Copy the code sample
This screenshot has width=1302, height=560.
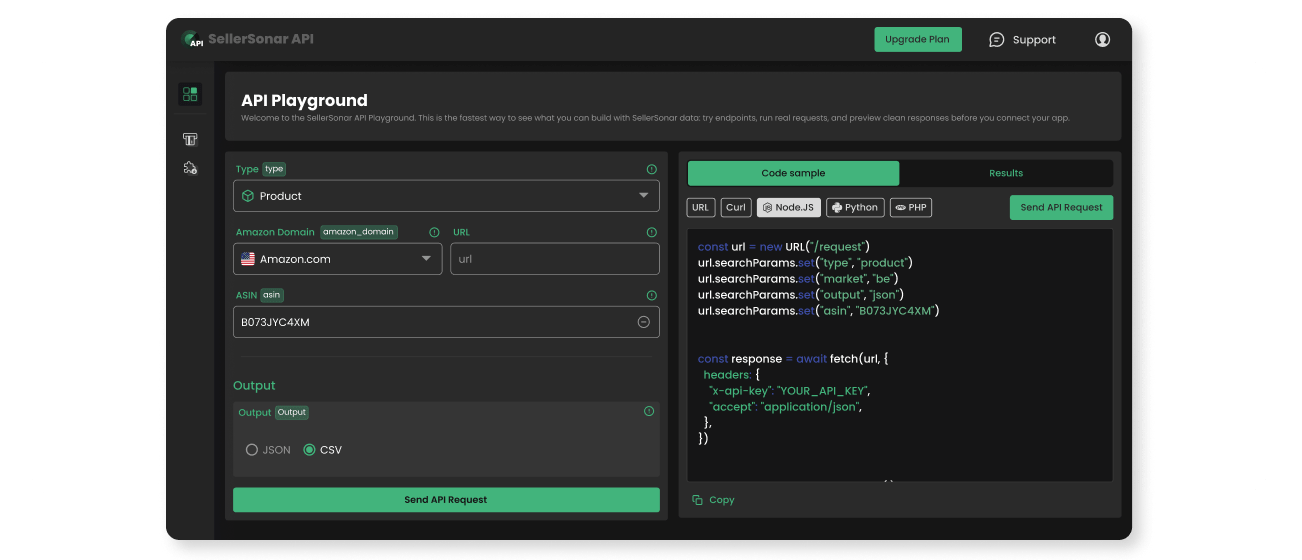[713, 500]
